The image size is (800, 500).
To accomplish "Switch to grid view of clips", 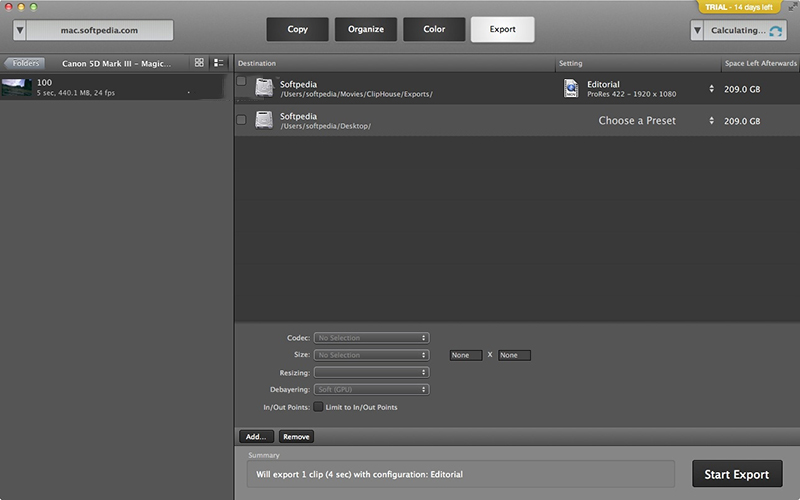I will click(x=199, y=62).
